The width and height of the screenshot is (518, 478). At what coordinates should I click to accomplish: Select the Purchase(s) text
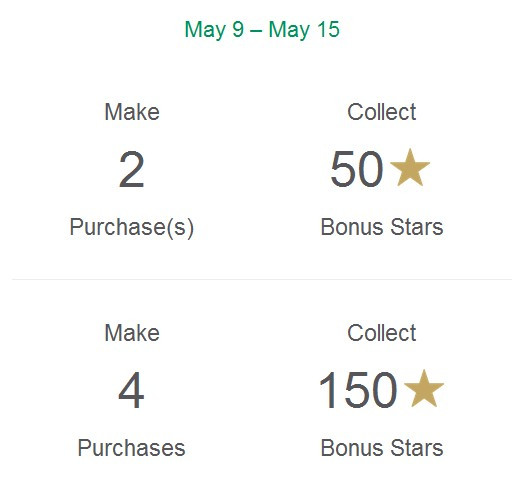point(132,228)
